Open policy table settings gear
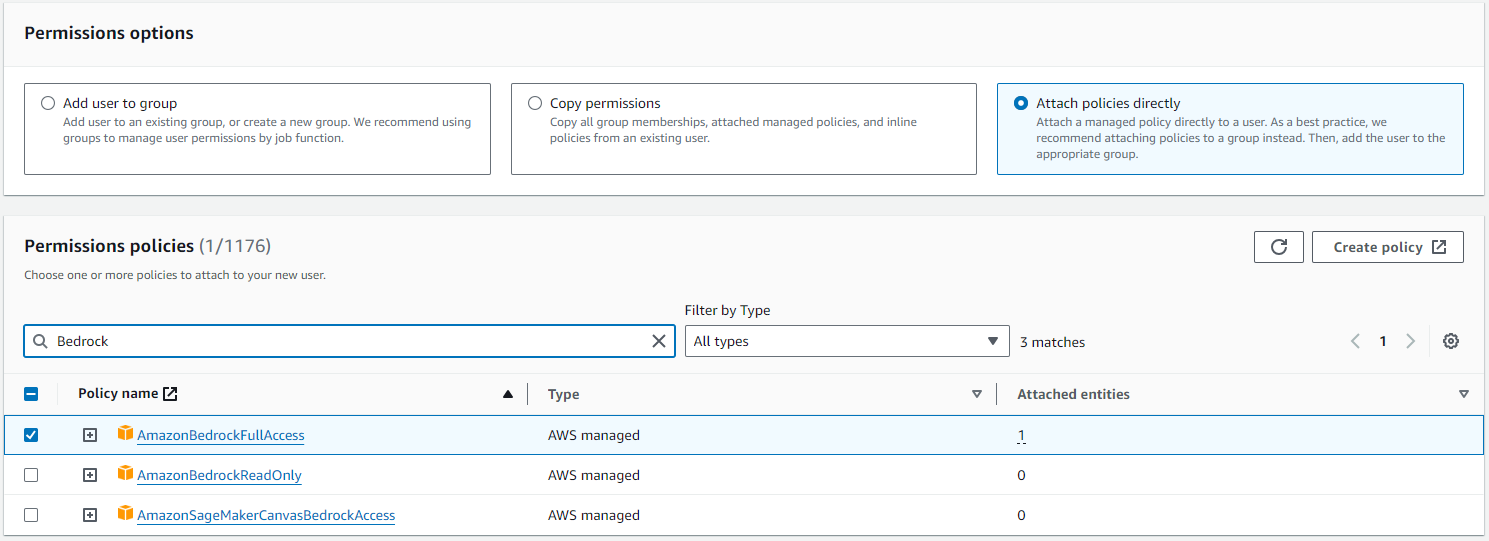 tap(1451, 341)
